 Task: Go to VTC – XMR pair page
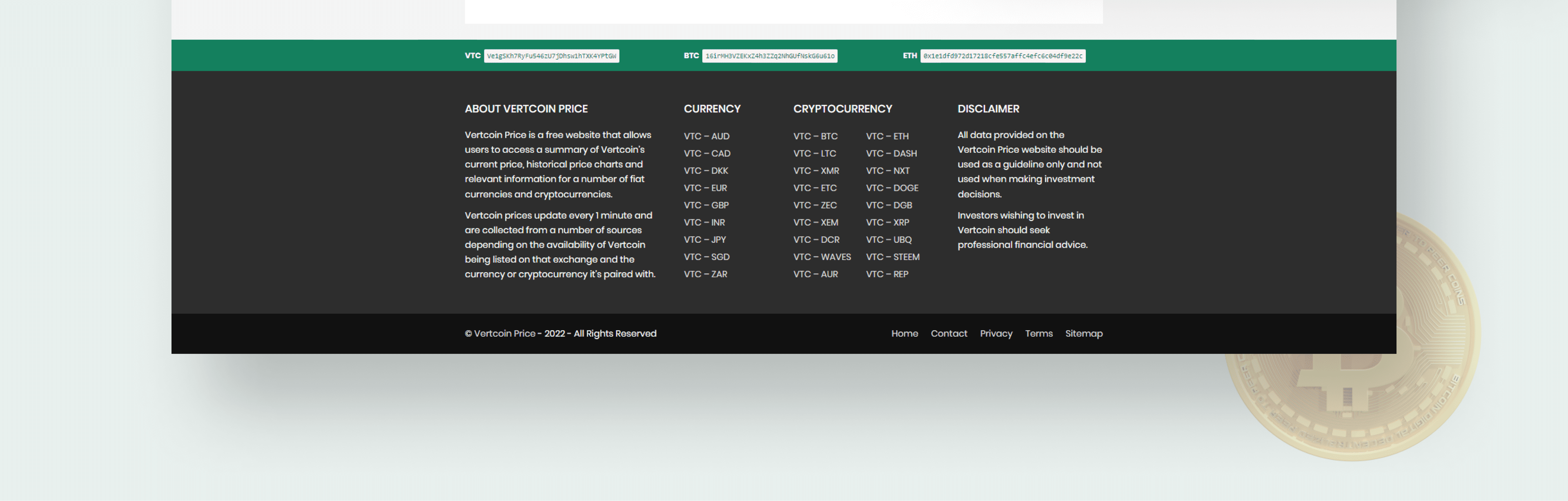coord(816,171)
